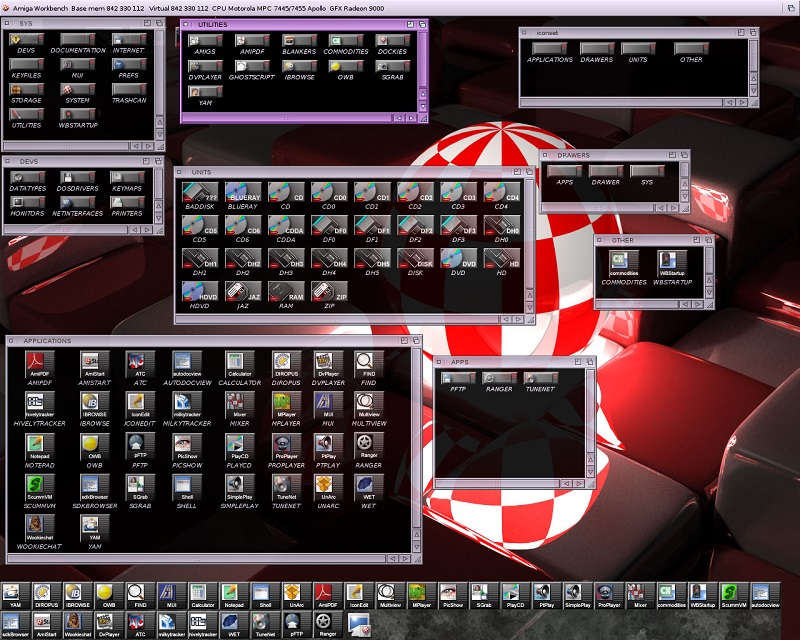Screen dimensions: 800x640
Task: Open the DVD unit icon in Units
Action: pyautogui.click(x=459, y=259)
